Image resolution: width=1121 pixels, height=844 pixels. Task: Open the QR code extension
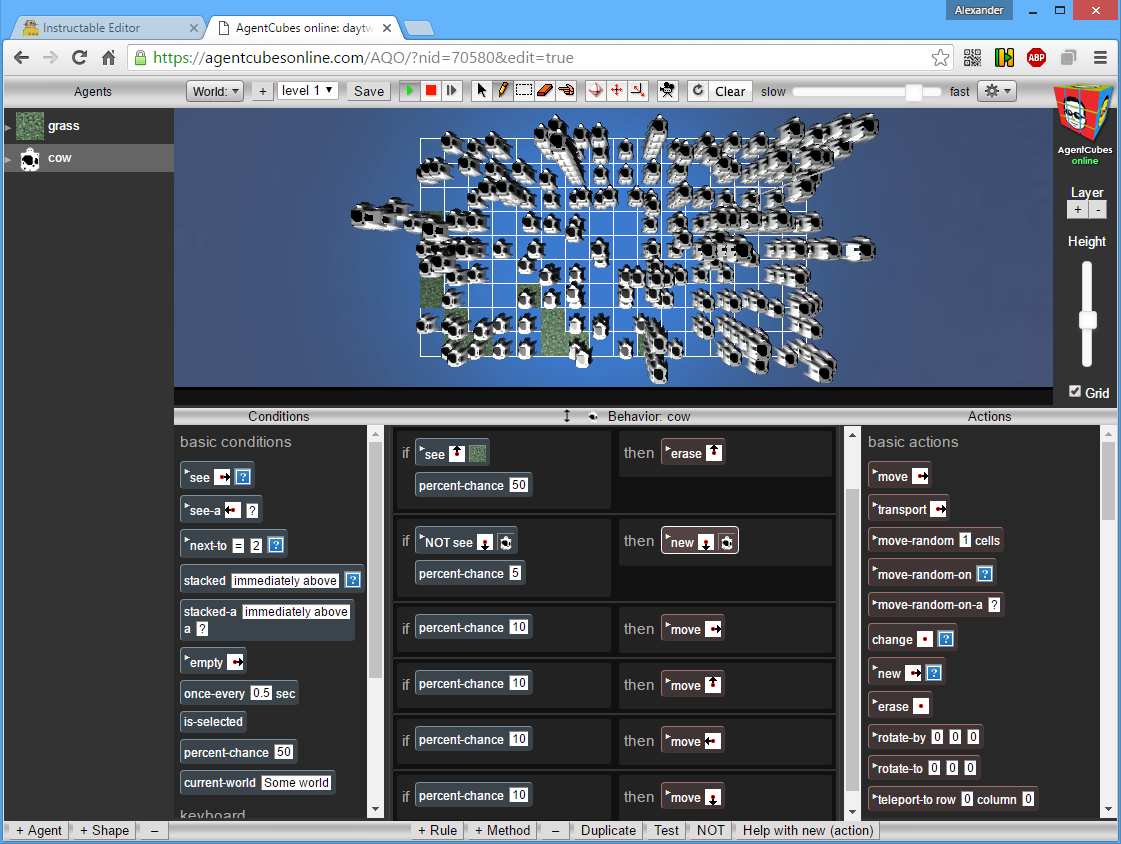972,58
